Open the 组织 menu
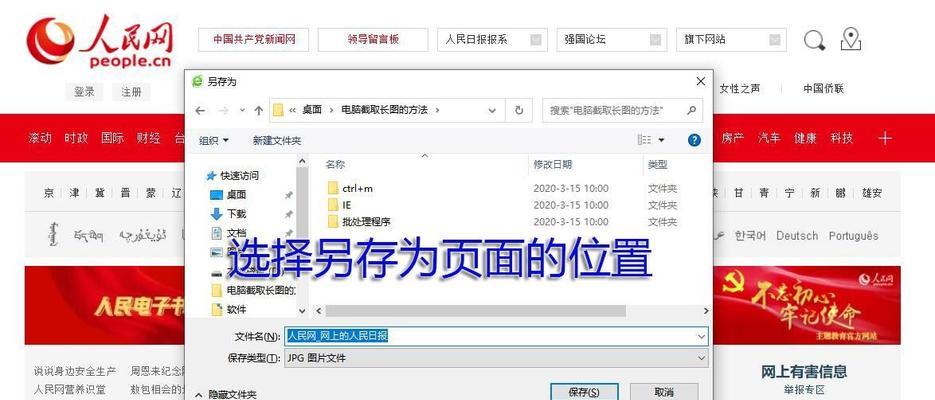This screenshot has width=935, height=400. (x=213, y=141)
